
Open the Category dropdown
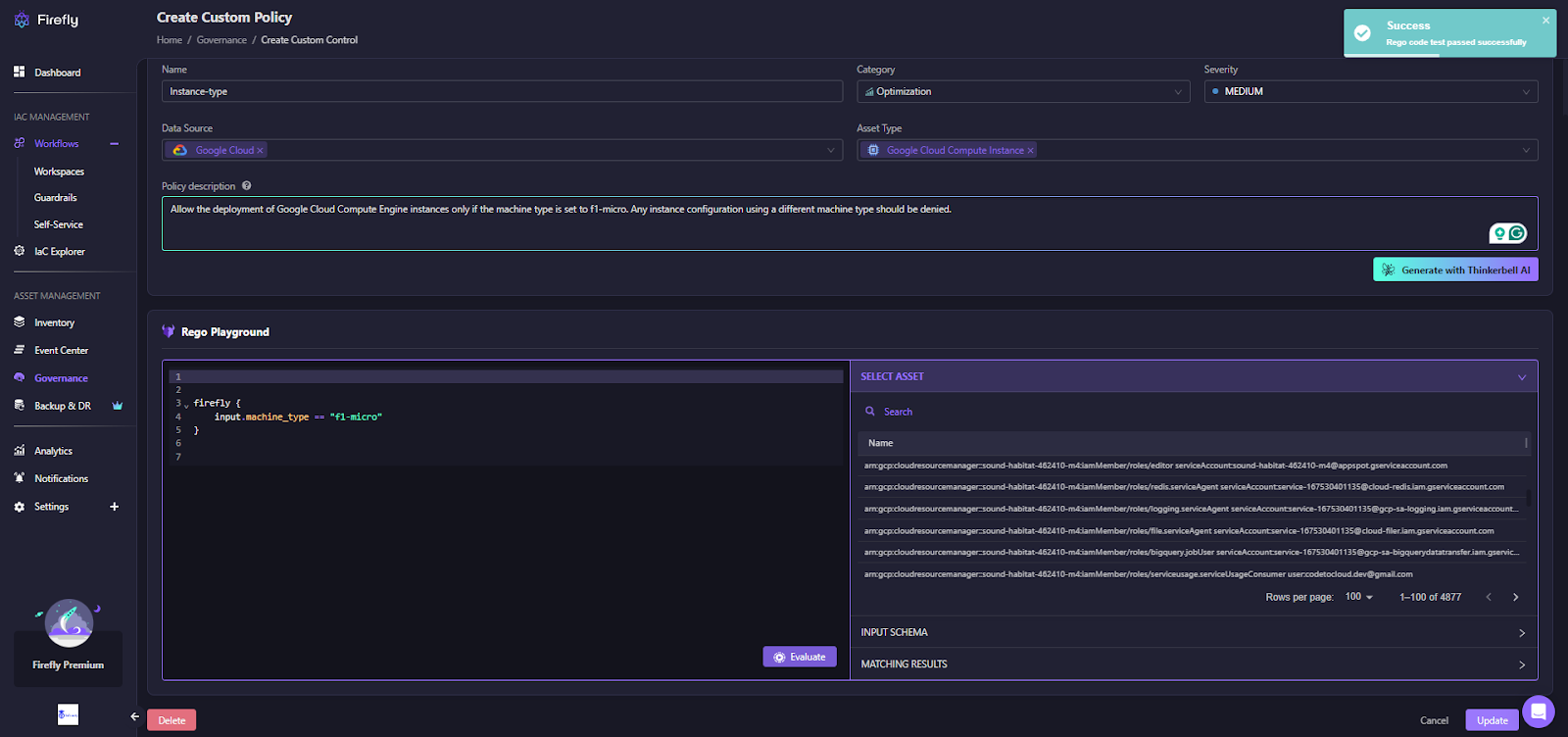pos(1022,91)
